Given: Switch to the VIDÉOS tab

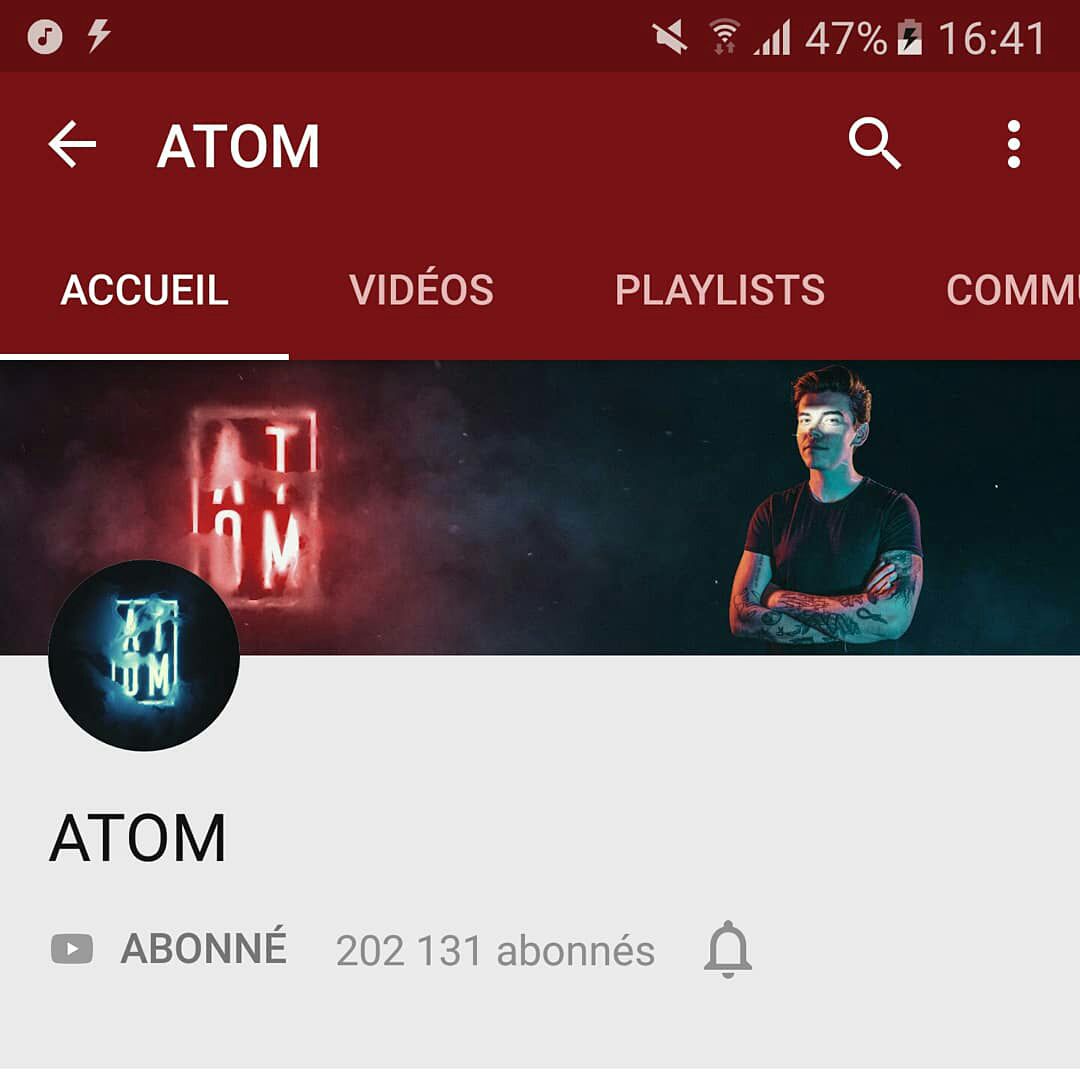Looking at the screenshot, I should 422,289.
